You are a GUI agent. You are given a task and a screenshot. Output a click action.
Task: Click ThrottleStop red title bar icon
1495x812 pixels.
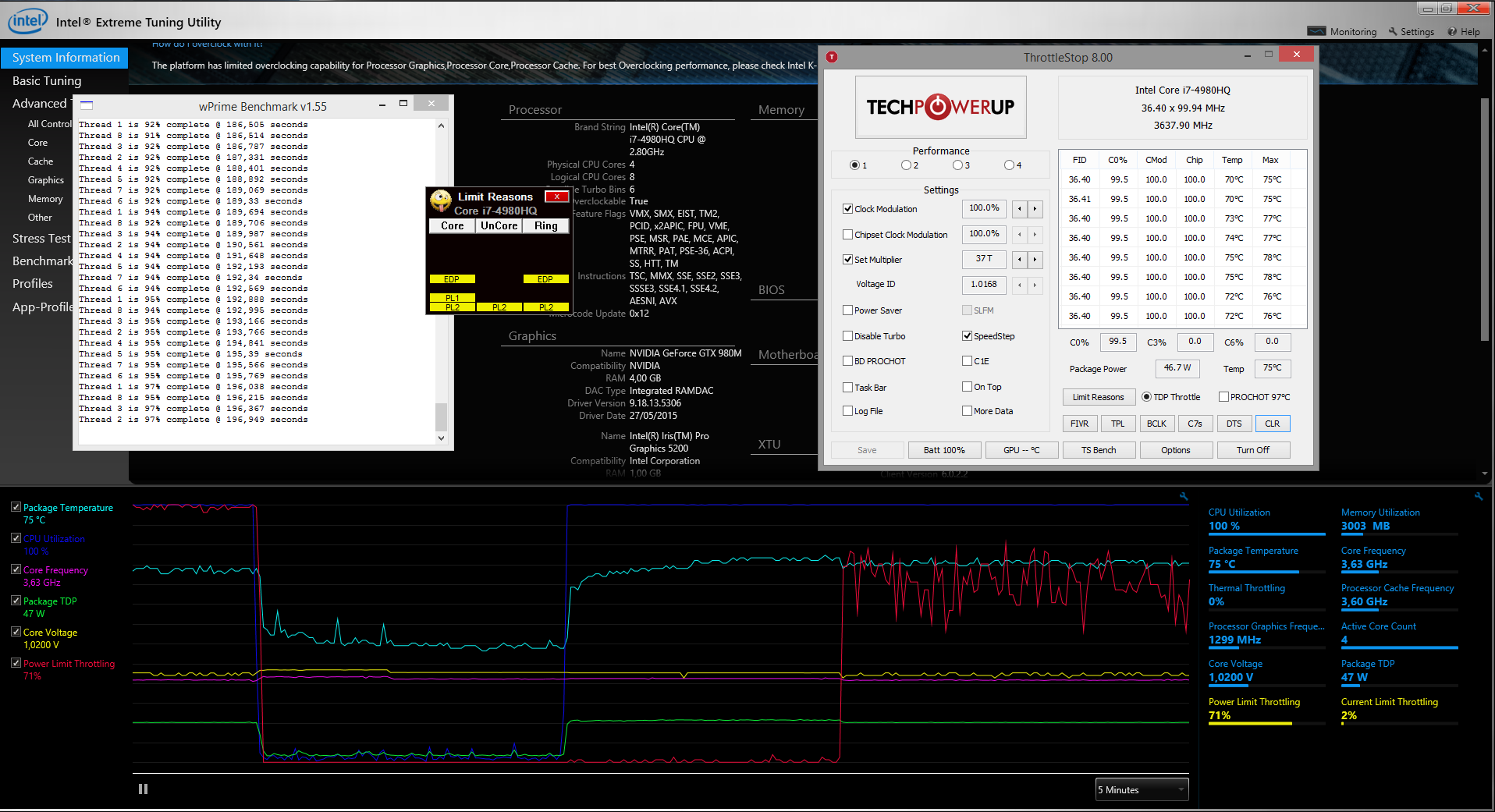[832, 57]
